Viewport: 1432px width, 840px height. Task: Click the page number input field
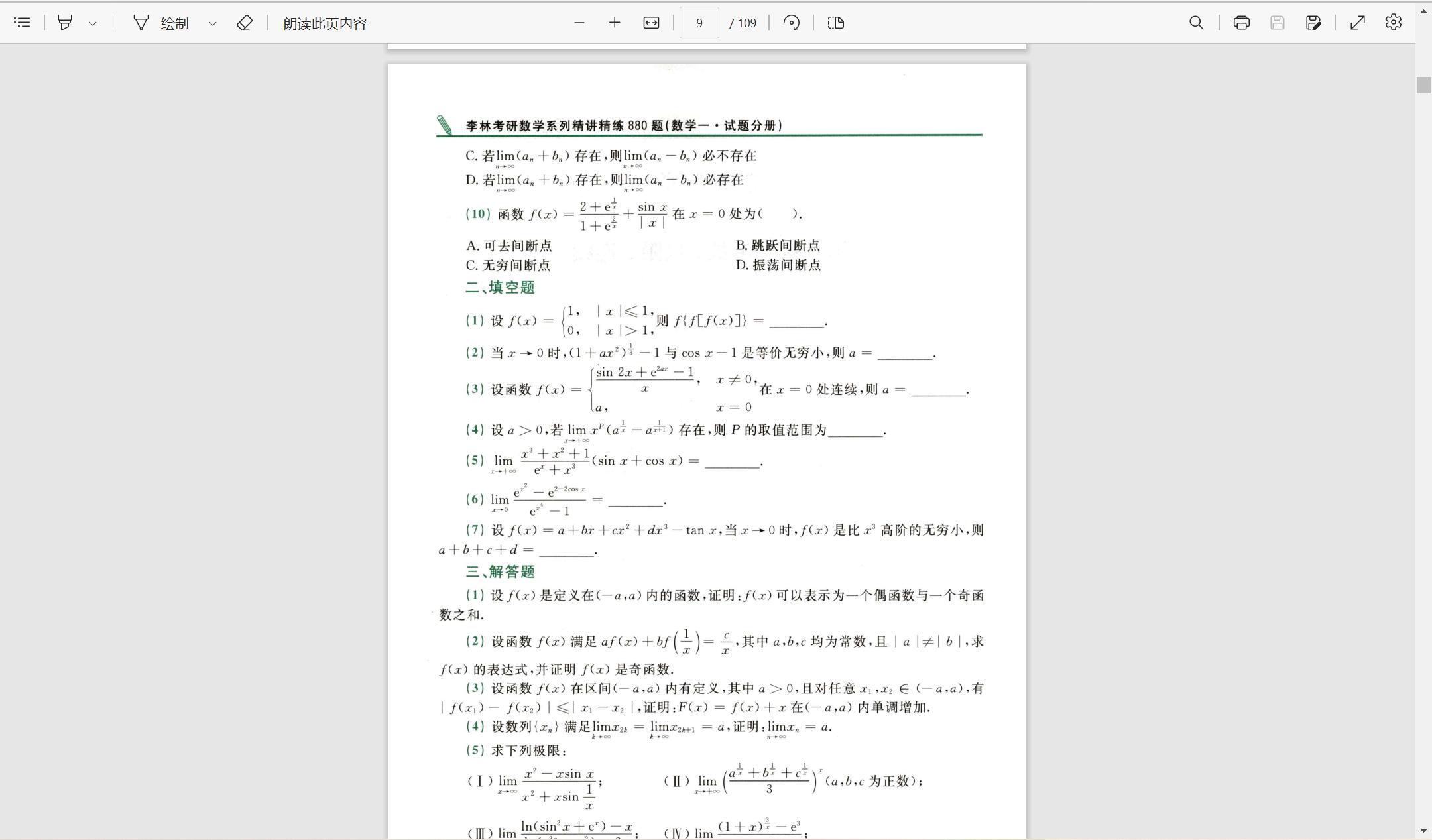click(x=699, y=23)
